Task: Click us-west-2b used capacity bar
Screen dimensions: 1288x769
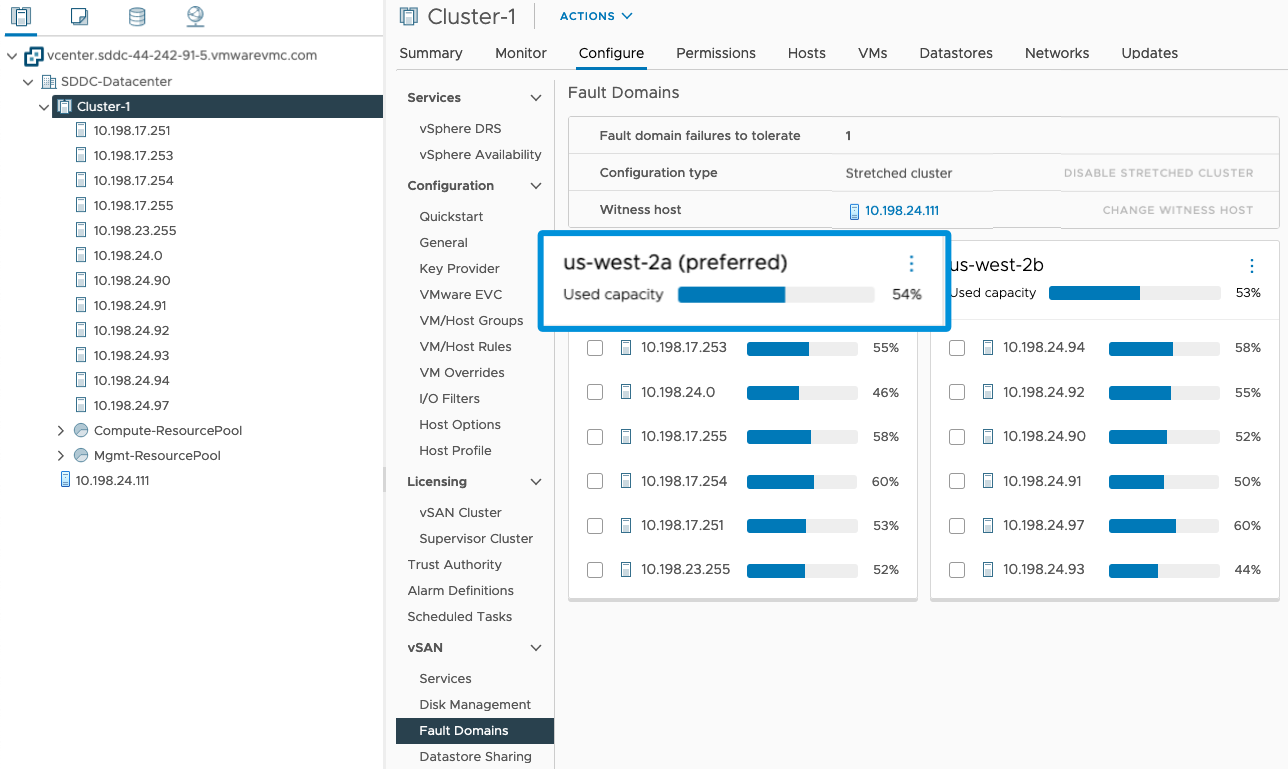Action: pos(1135,293)
